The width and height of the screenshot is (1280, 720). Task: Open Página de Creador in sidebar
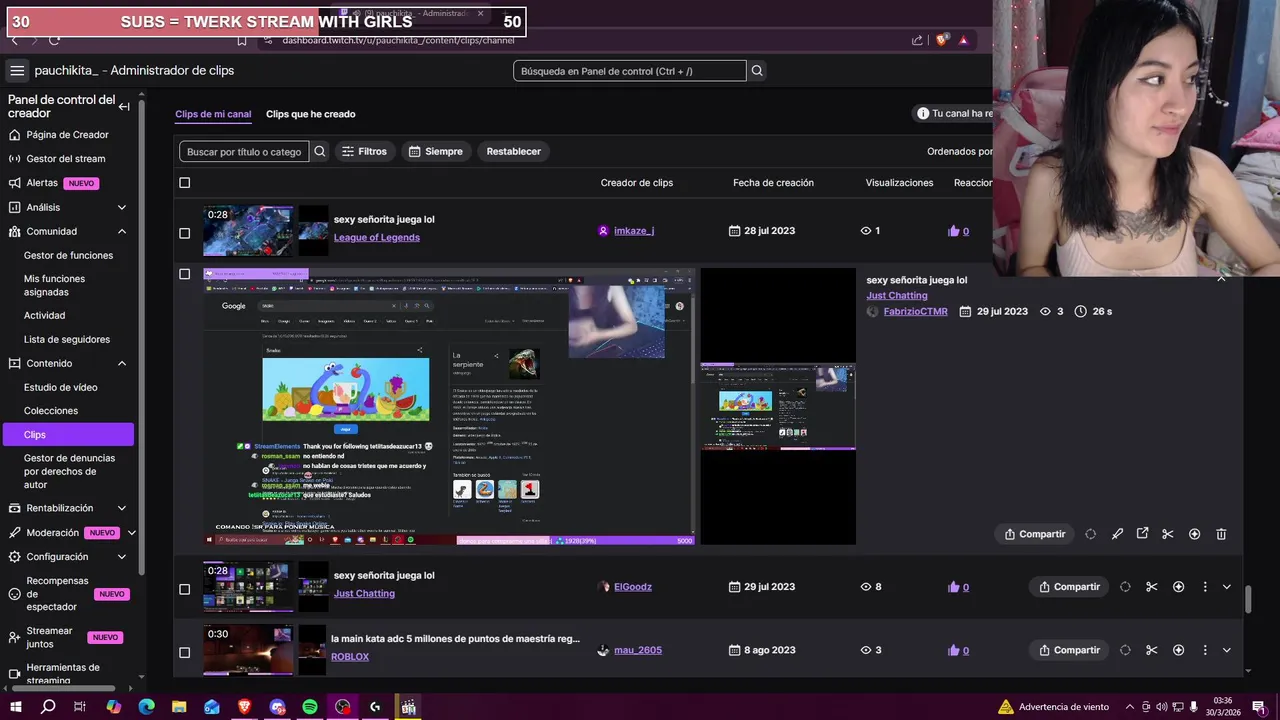pos(68,135)
